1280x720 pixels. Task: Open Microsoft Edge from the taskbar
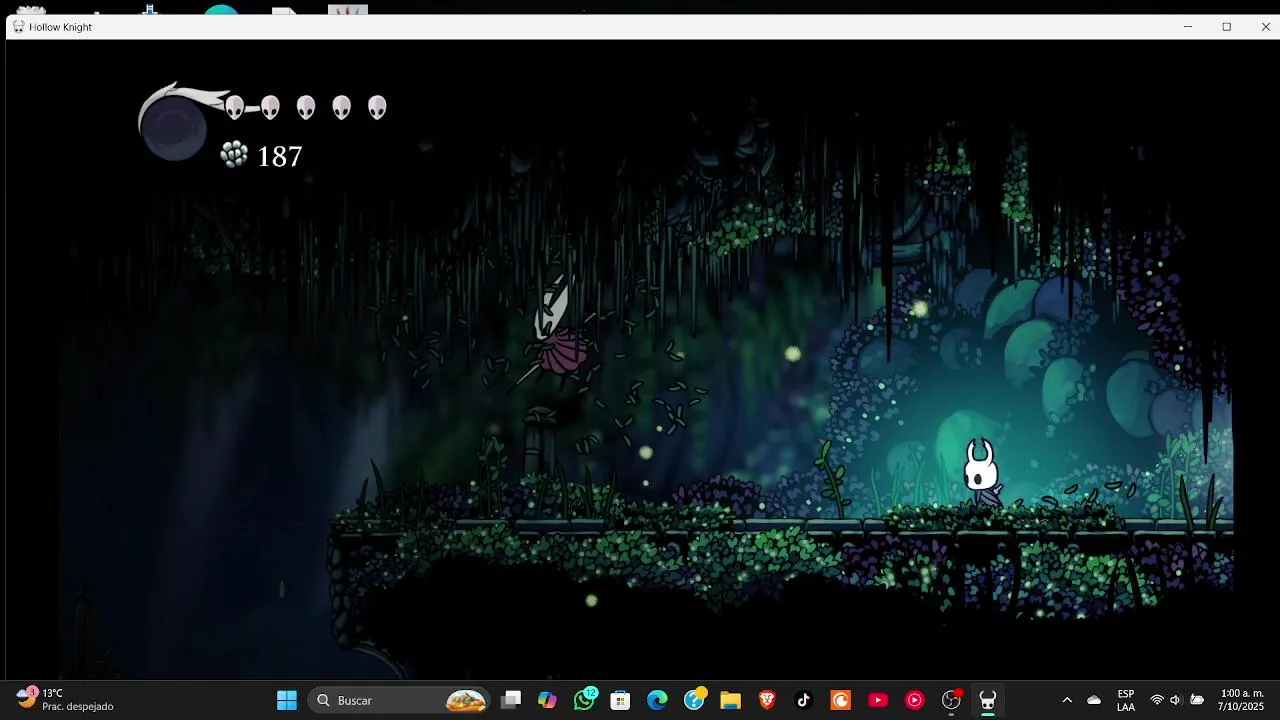657,700
